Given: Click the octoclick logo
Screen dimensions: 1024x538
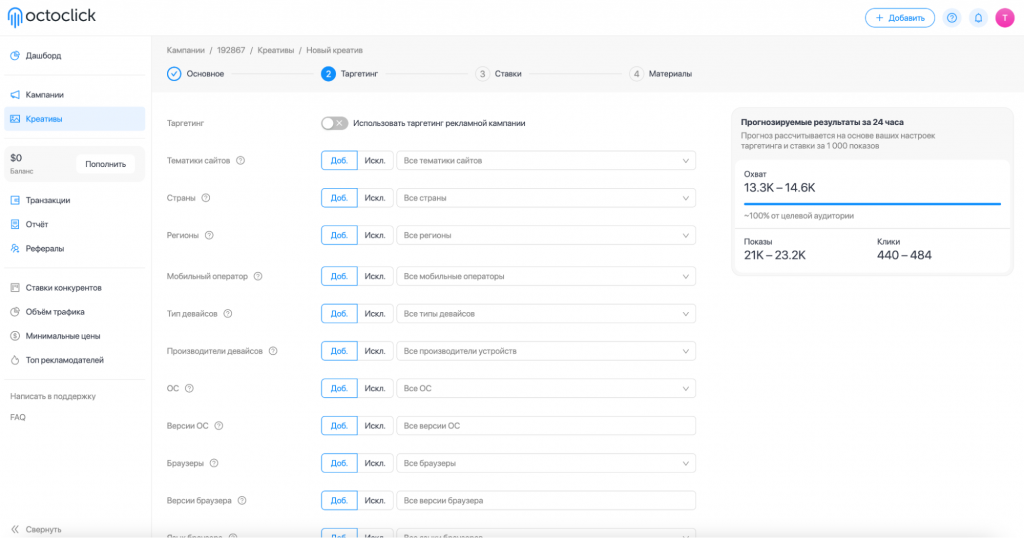Looking at the screenshot, I should click(52, 16).
